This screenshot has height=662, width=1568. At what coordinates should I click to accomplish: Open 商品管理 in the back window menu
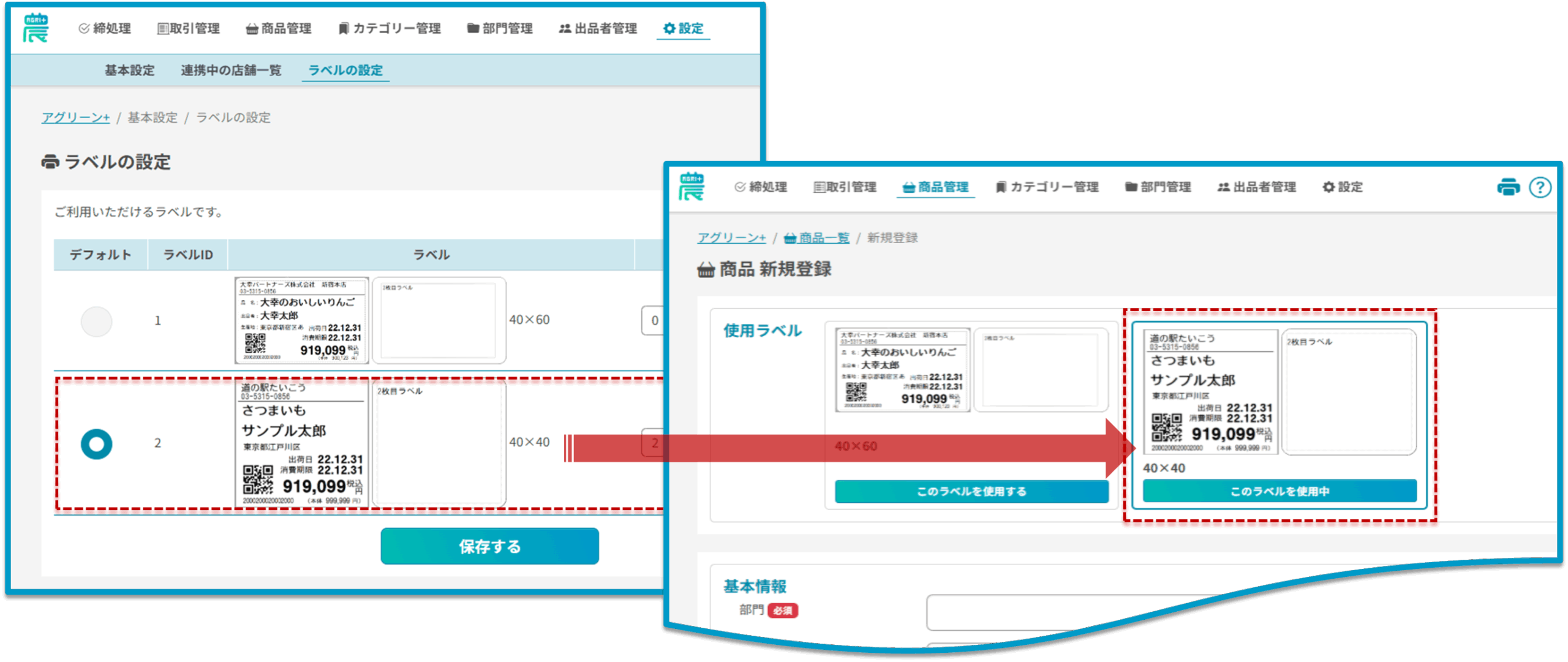tap(279, 28)
